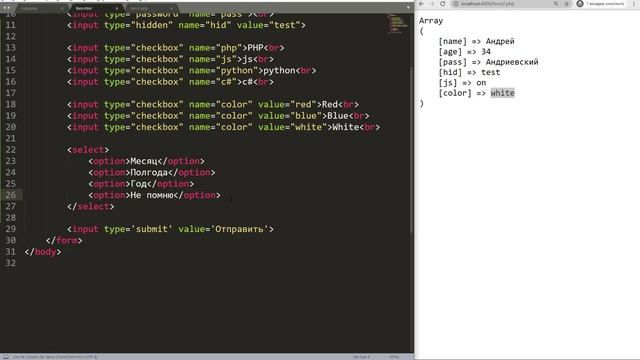Click the word Array in browser output
This screenshot has width=640, height=360.
(431, 21)
